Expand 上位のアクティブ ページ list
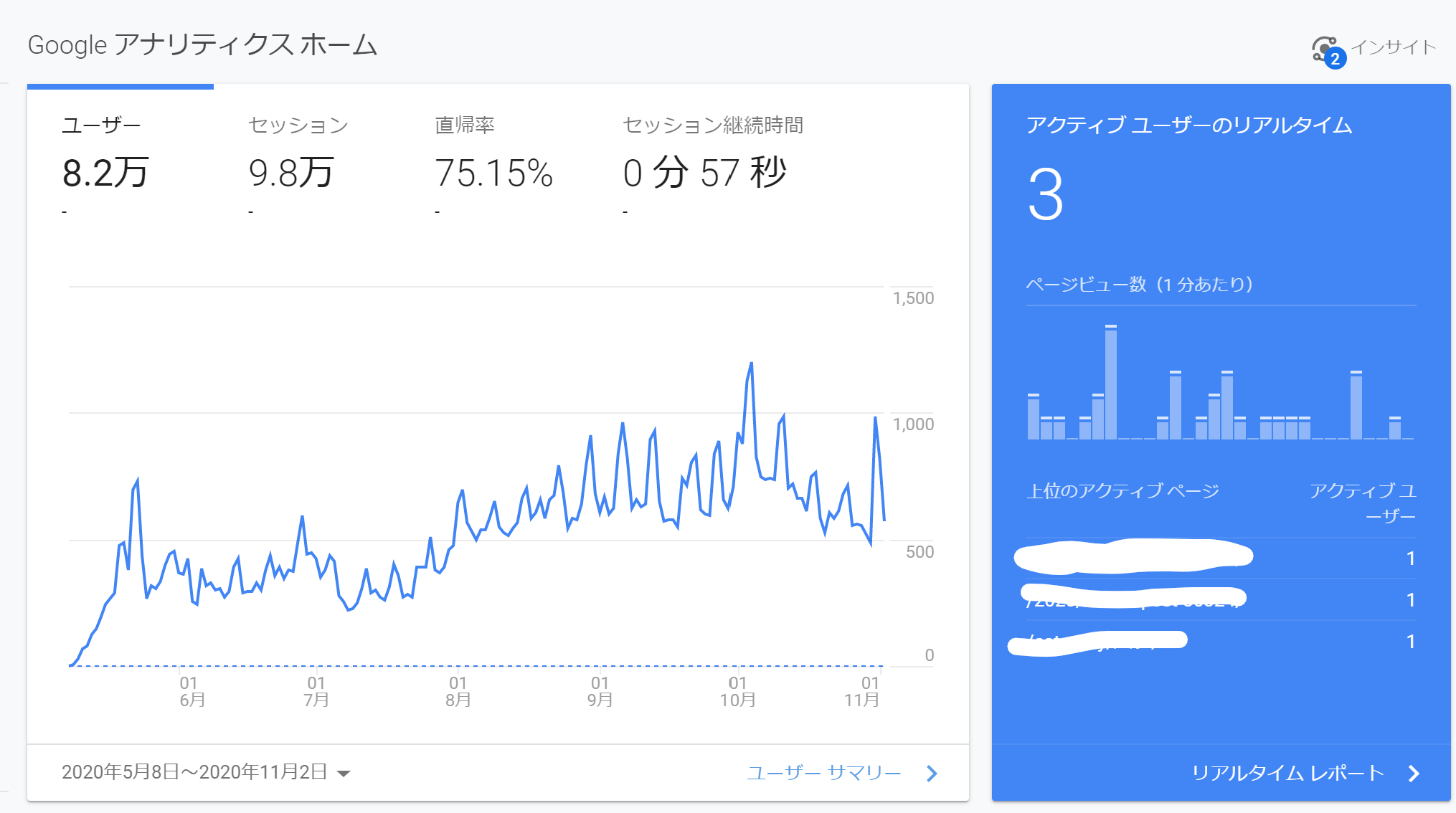Screen dimensions: 1456x813 1123,491
